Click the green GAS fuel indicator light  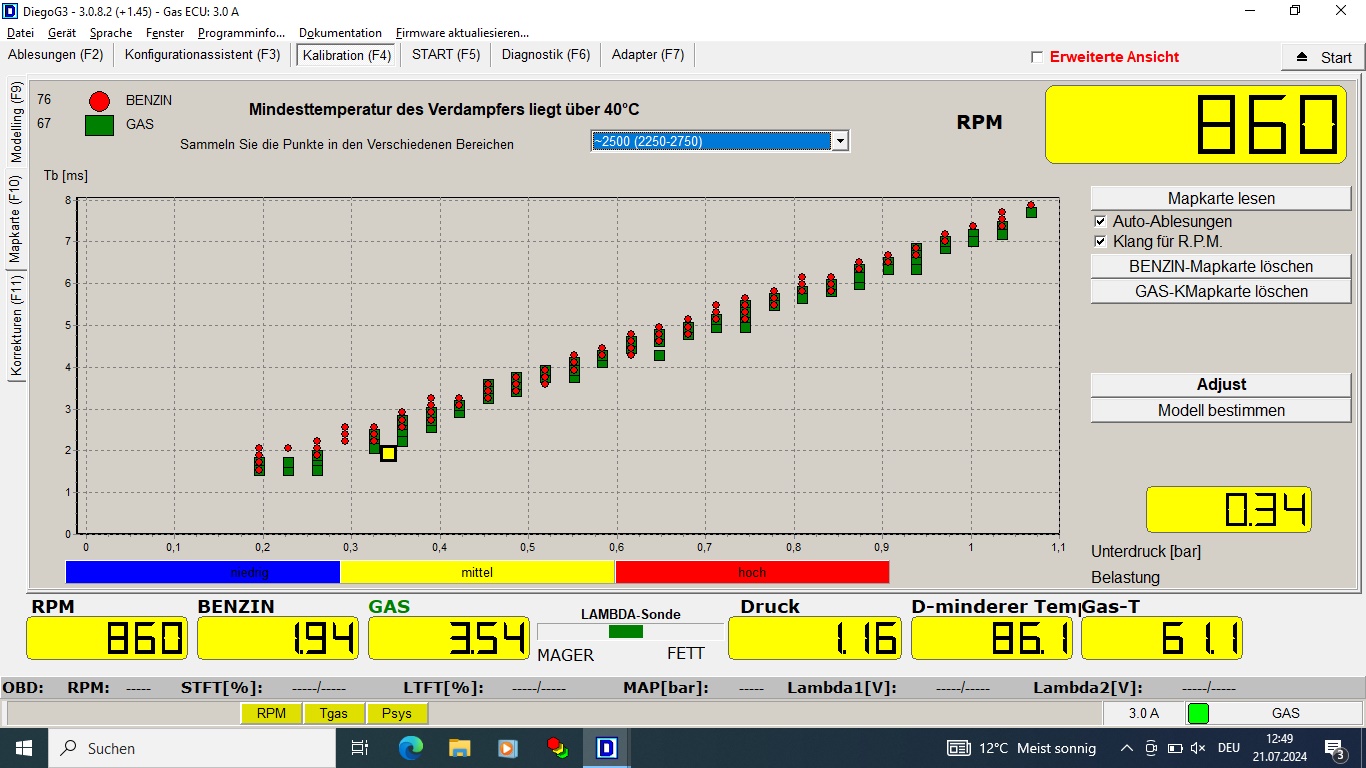coord(1197,713)
